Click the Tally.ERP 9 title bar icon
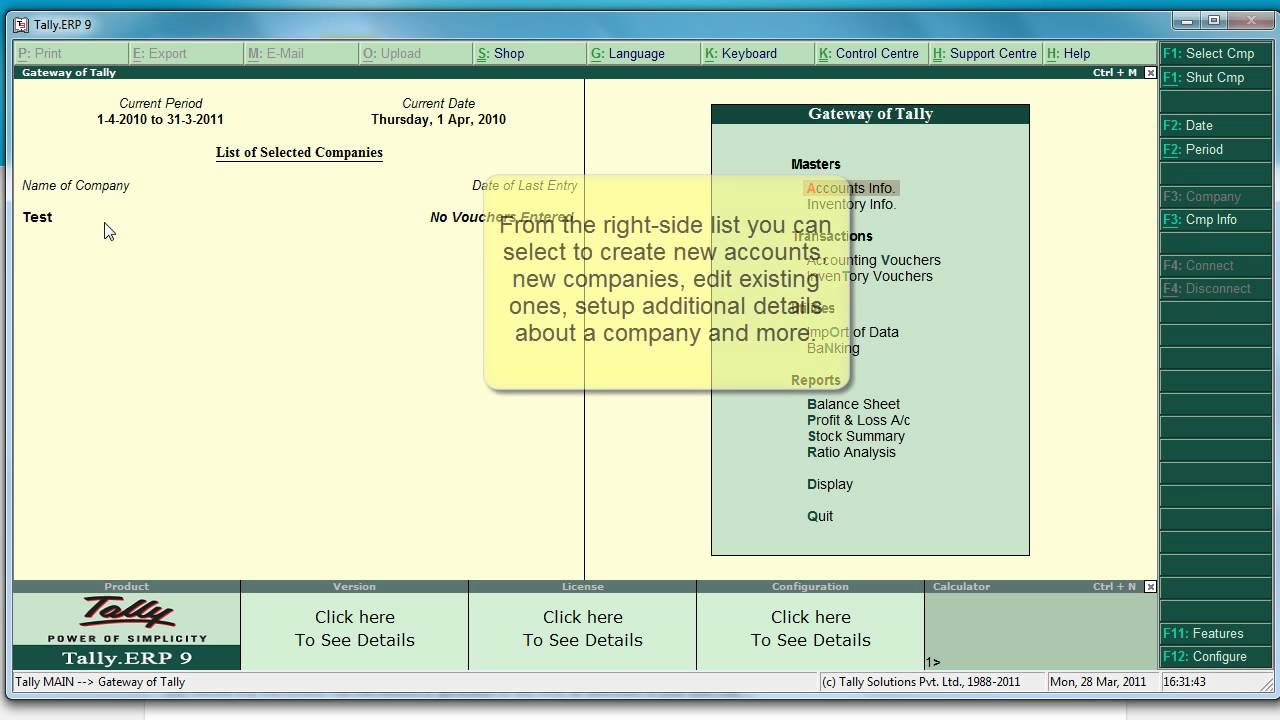The height and width of the screenshot is (720, 1280). point(21,25)
